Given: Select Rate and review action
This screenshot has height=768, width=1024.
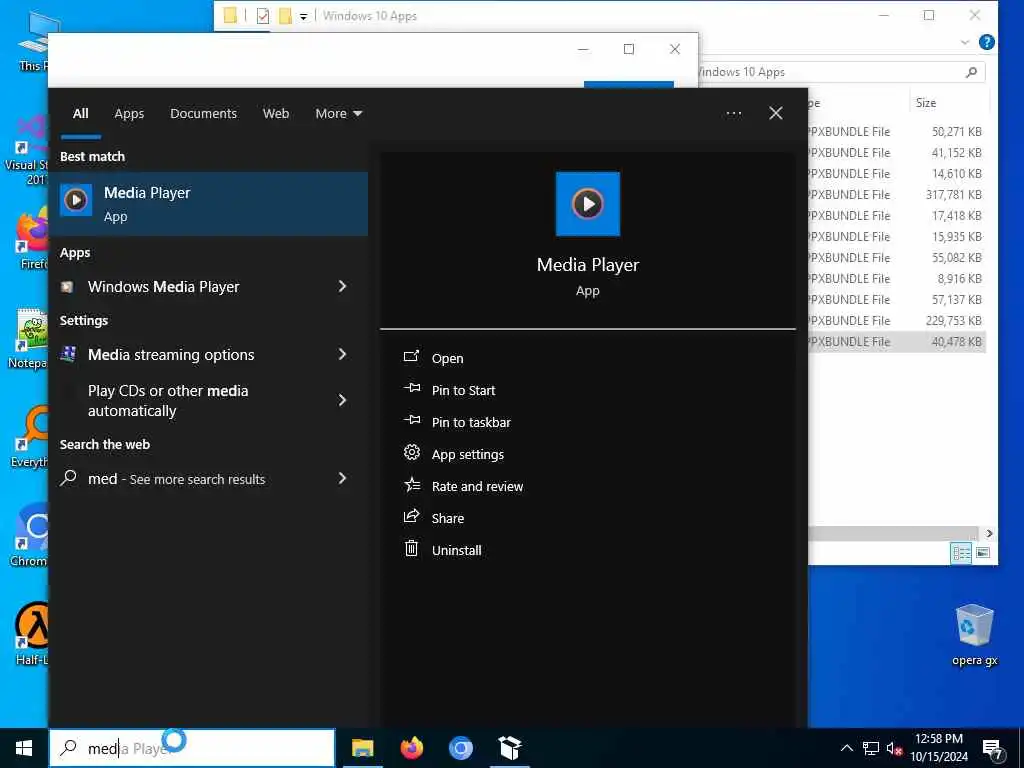Looking at the screenshot, I should click(x=477, y=487).
